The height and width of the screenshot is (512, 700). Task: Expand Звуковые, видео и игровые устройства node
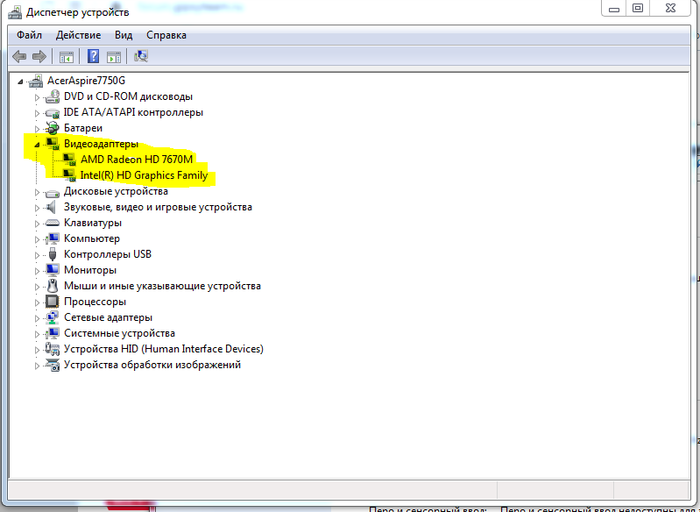click(x=38, y=208)
